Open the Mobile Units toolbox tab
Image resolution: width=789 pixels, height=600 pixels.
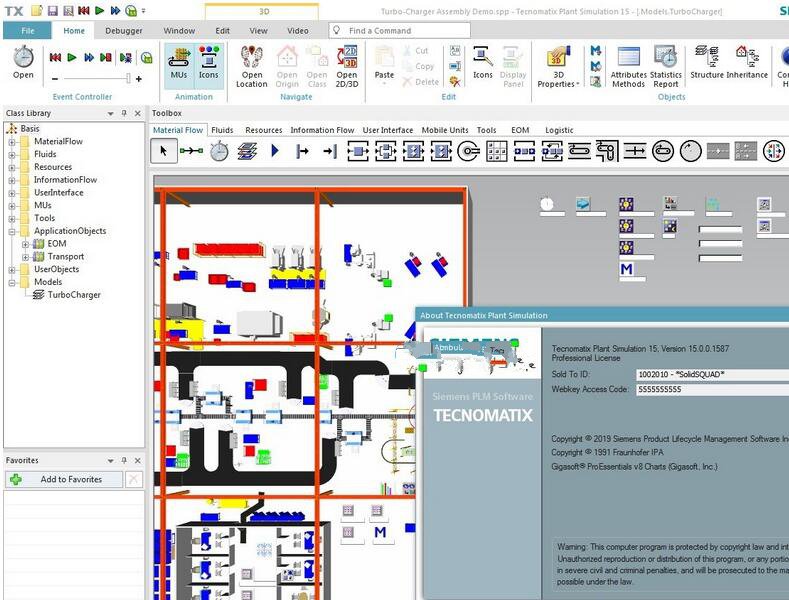445,130
